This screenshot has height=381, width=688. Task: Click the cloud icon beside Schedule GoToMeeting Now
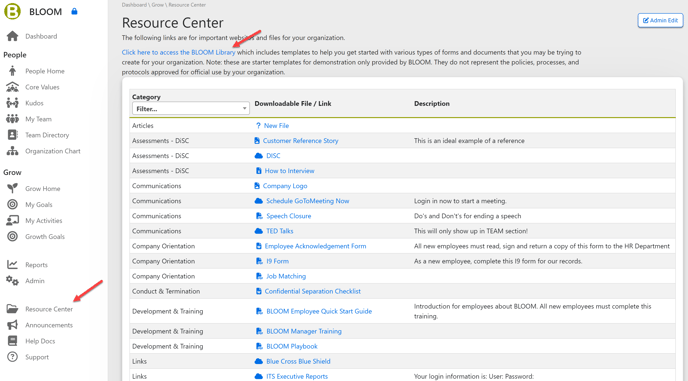[x=259, y=201]
